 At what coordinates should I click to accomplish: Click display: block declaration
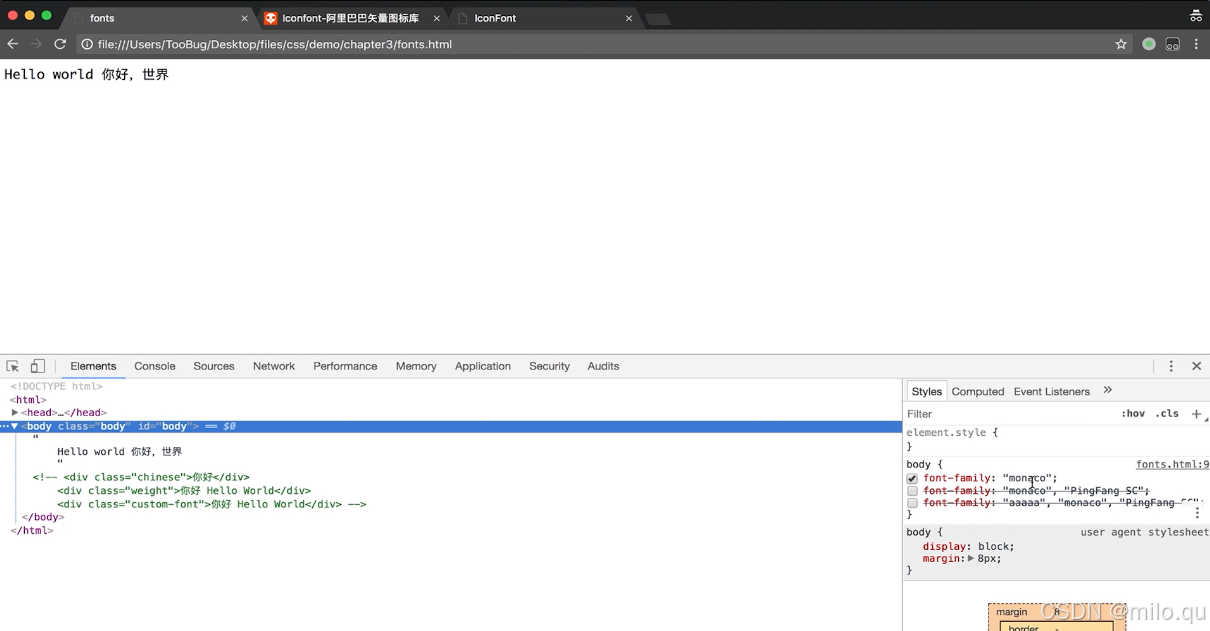pyautogui.click(x=968, y=547)
